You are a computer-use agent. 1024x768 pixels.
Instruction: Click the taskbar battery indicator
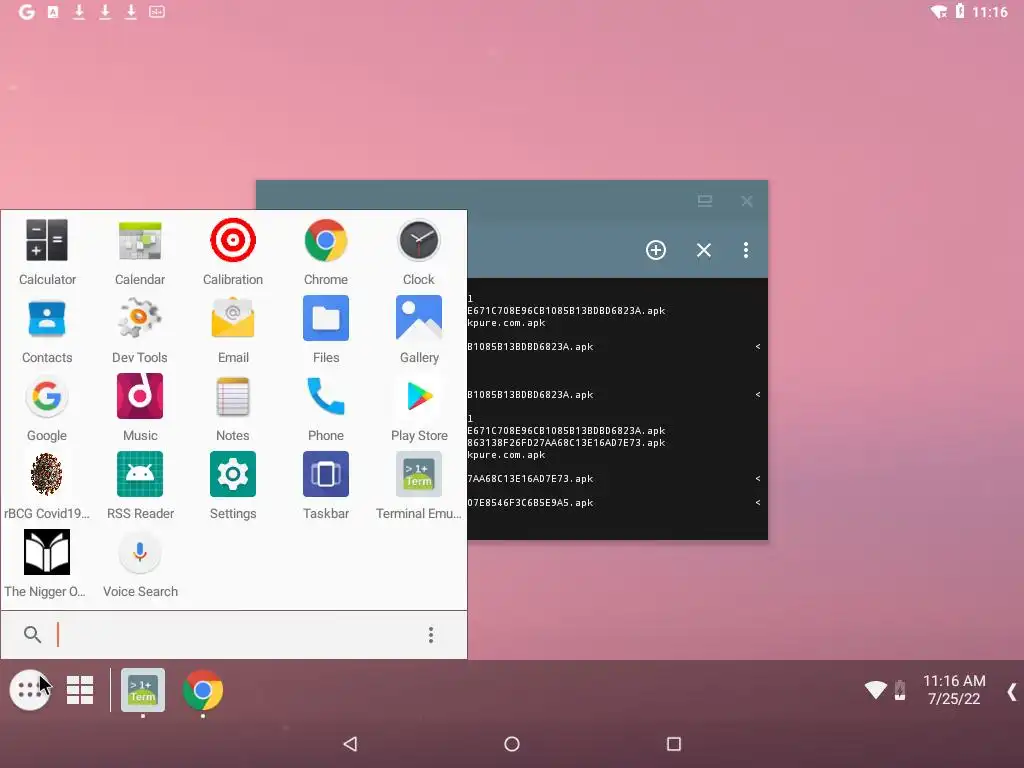tap(900, 690)
